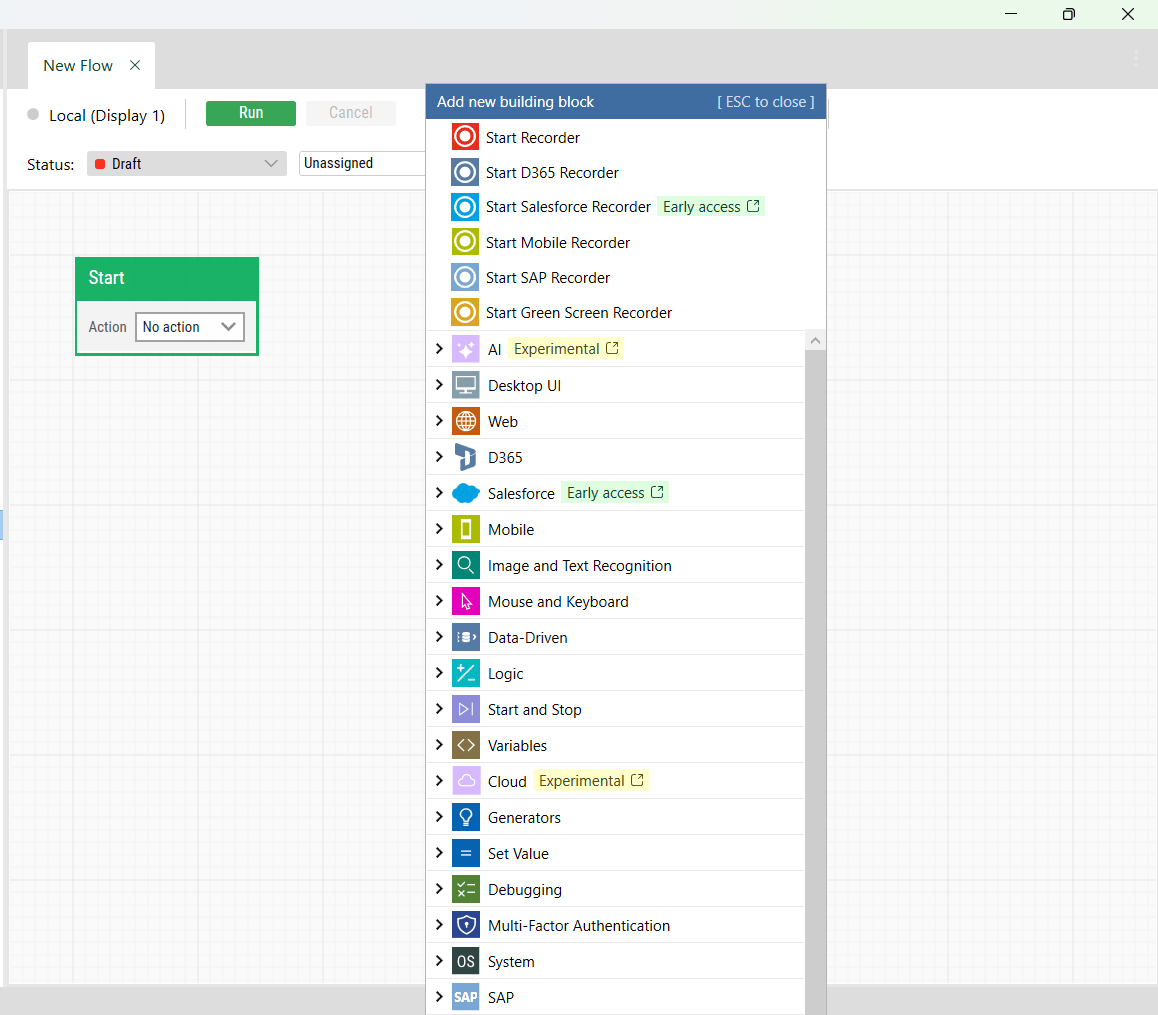The height and width of the screenshot is (1015, 1158).
Task: Switch to the New Flow tab
Action: tap(78, 65)
